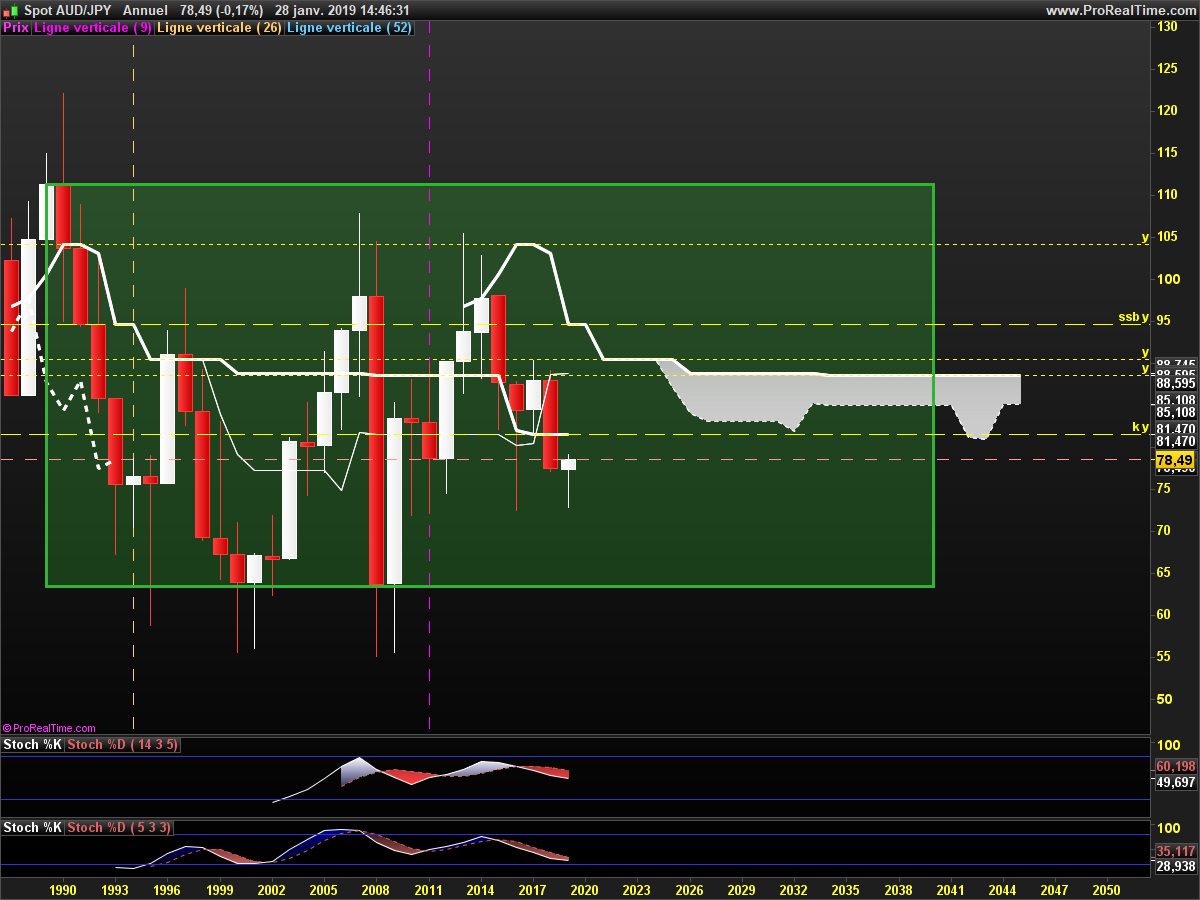Image resolution: width=1200 pixels, height=900 pixels.
Task: Click the 2020 label on the time axis
Action: [x=584, y=889]
